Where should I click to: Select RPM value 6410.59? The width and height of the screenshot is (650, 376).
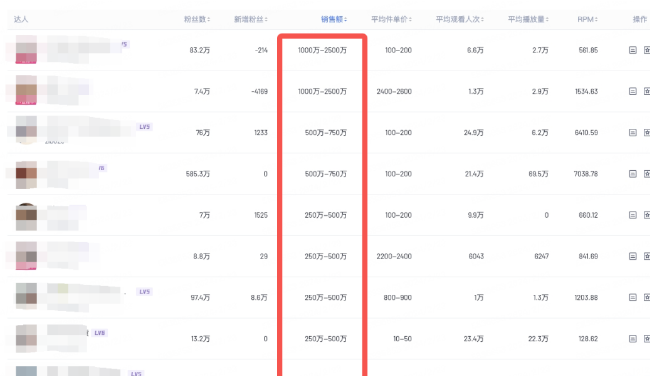[x=586, y=133]
